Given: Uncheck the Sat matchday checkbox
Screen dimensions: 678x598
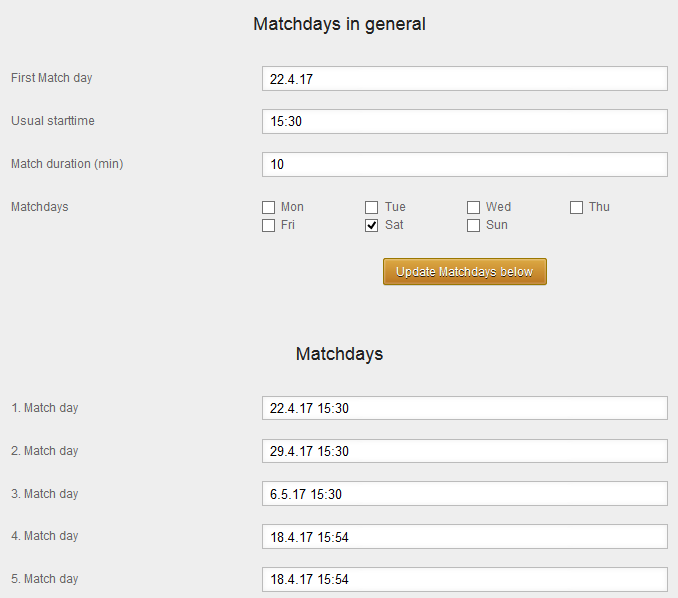Looking at the screenshot, I should (x=371, y=226).
